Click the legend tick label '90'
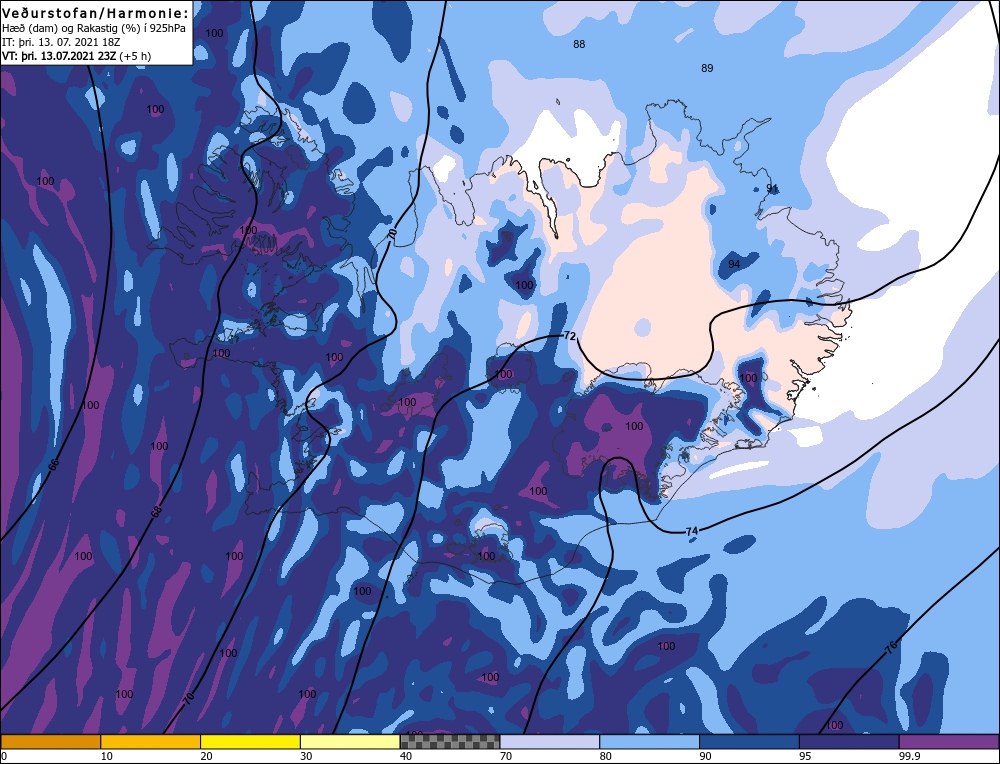 coord(705,756)
